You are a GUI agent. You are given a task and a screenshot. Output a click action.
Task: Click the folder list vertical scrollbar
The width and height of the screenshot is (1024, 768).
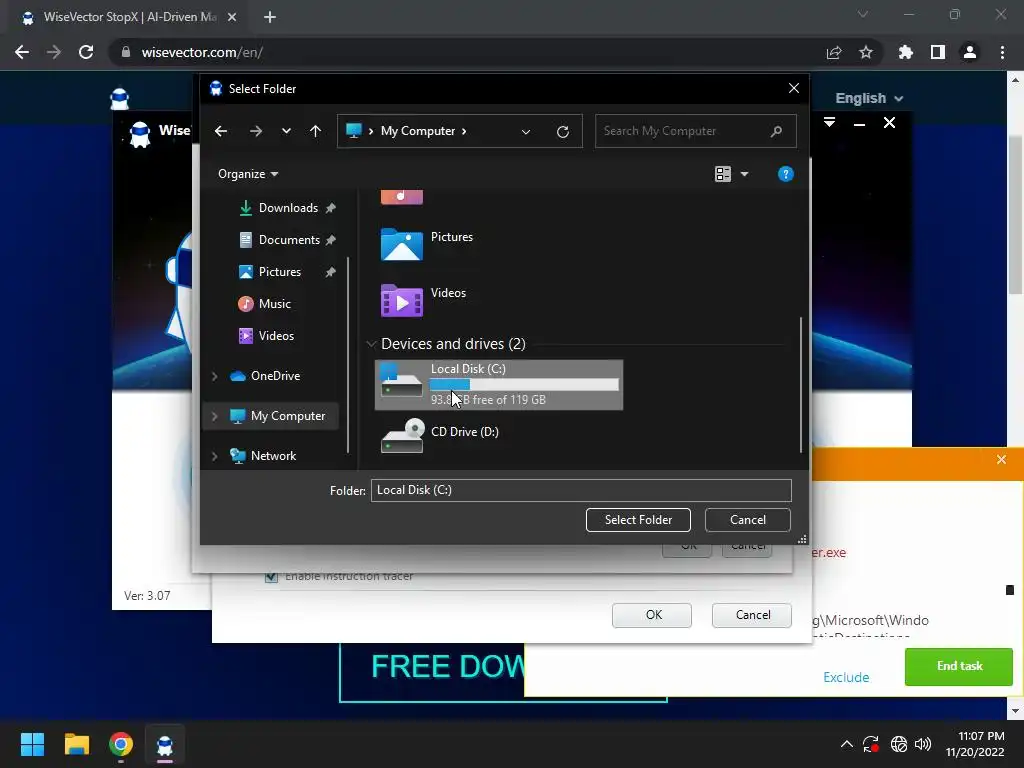click(x=801, y=385)
